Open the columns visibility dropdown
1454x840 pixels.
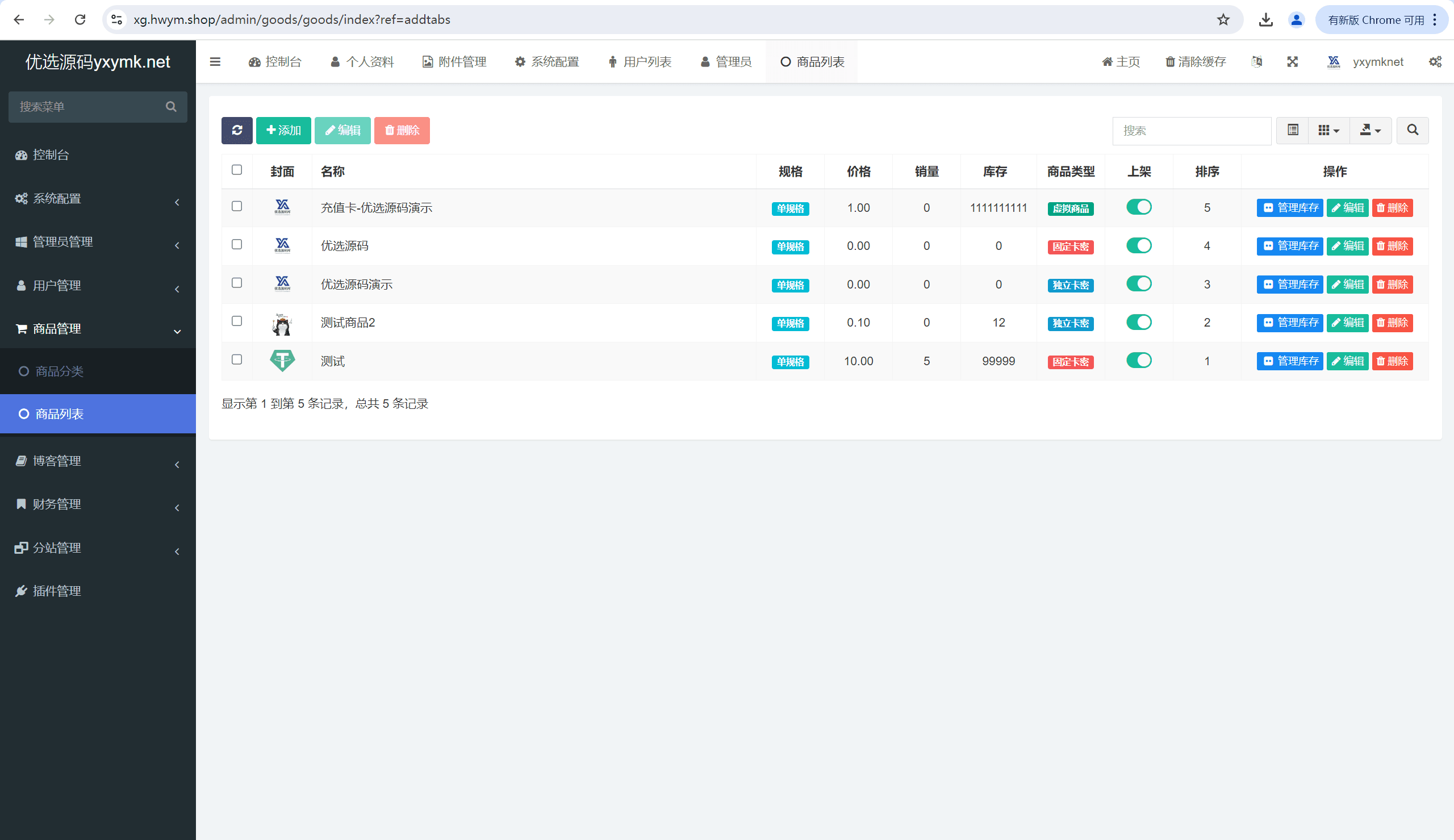(x=1328, y=131)
